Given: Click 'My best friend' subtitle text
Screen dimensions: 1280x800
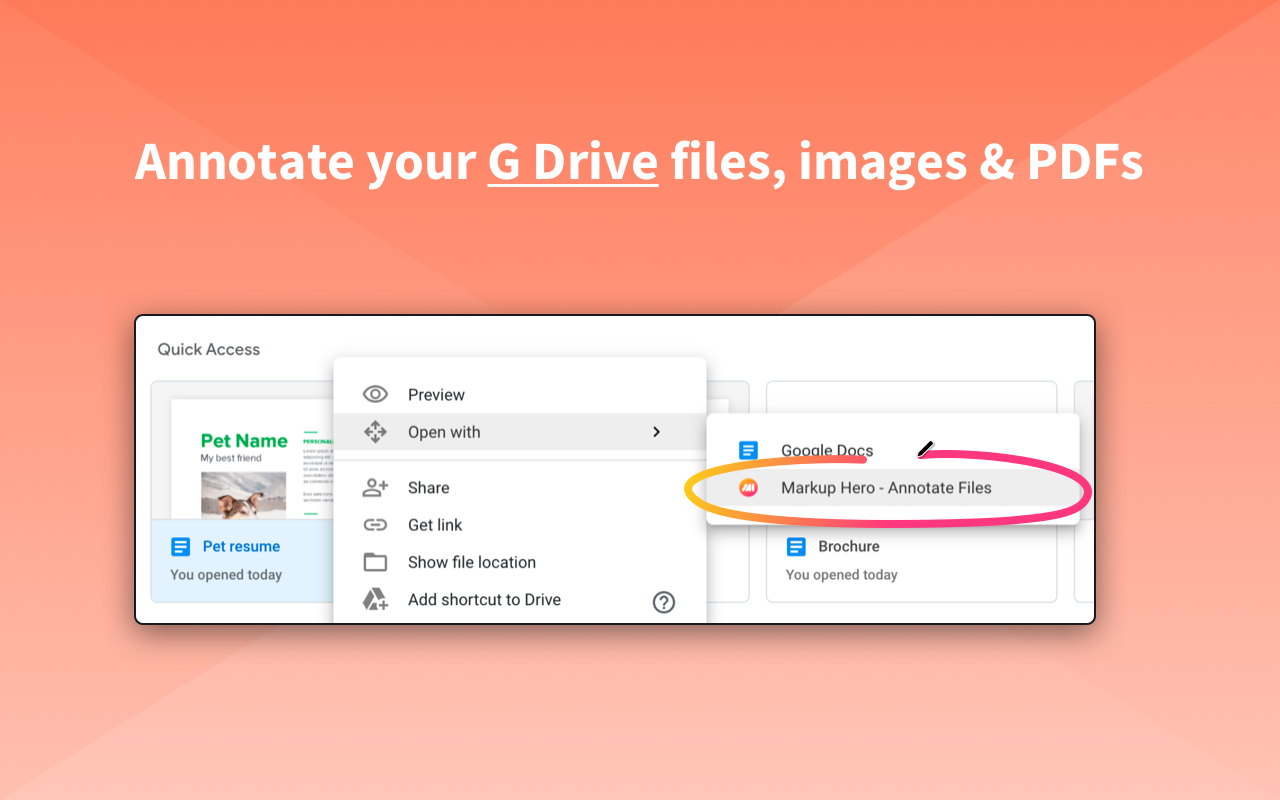Looking at the screenshot, I should pos(231,458).
